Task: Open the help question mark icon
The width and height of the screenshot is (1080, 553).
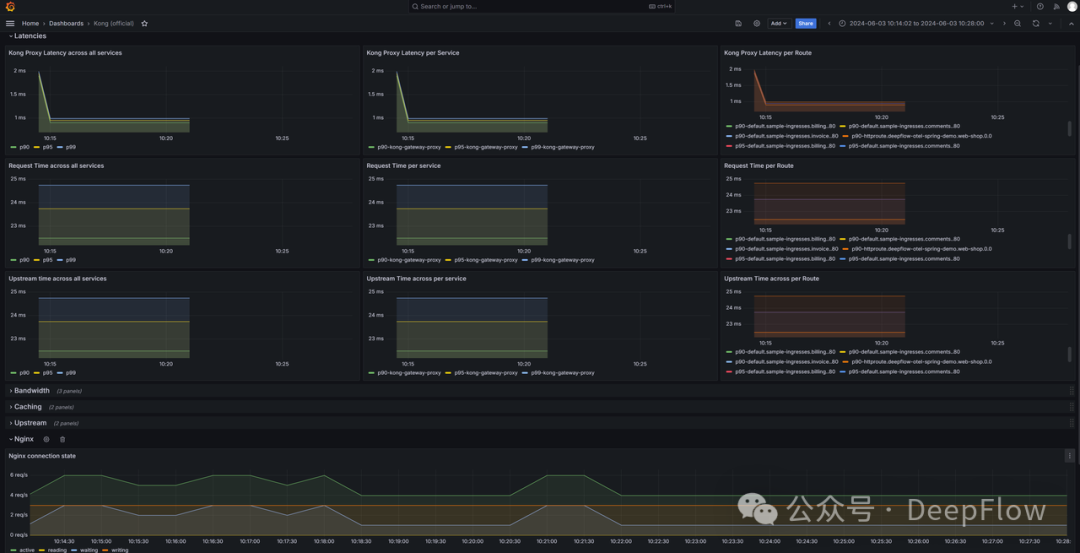Action: point(1040,6)
